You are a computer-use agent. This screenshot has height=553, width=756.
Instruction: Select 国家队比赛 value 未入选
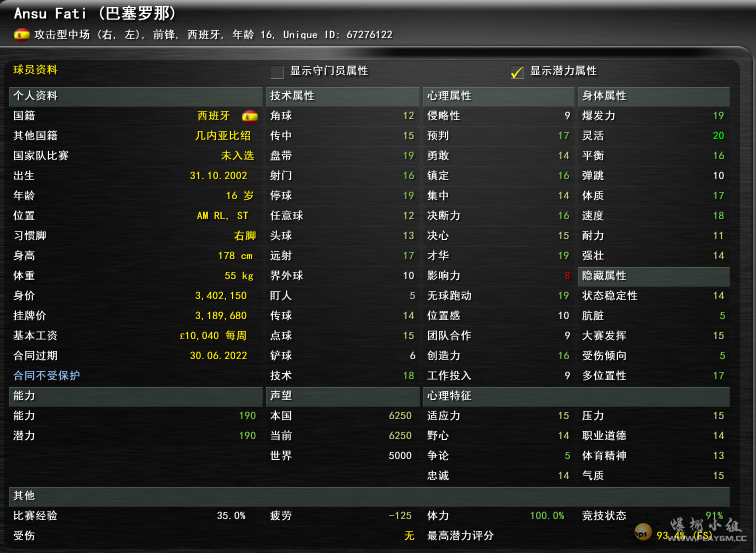238,156
